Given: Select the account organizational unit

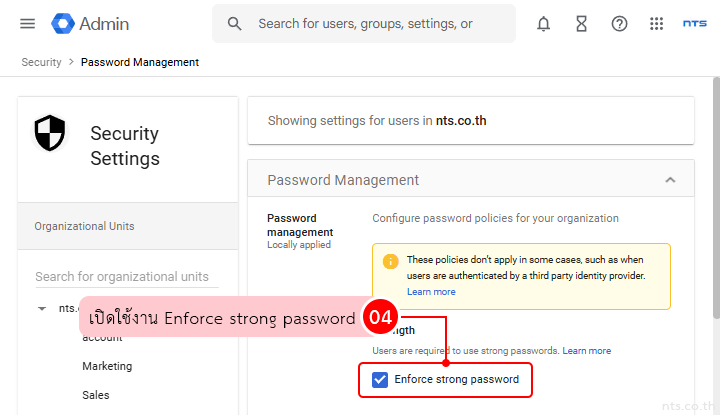Looking at the screenshot, I should (x=102, y=338).
